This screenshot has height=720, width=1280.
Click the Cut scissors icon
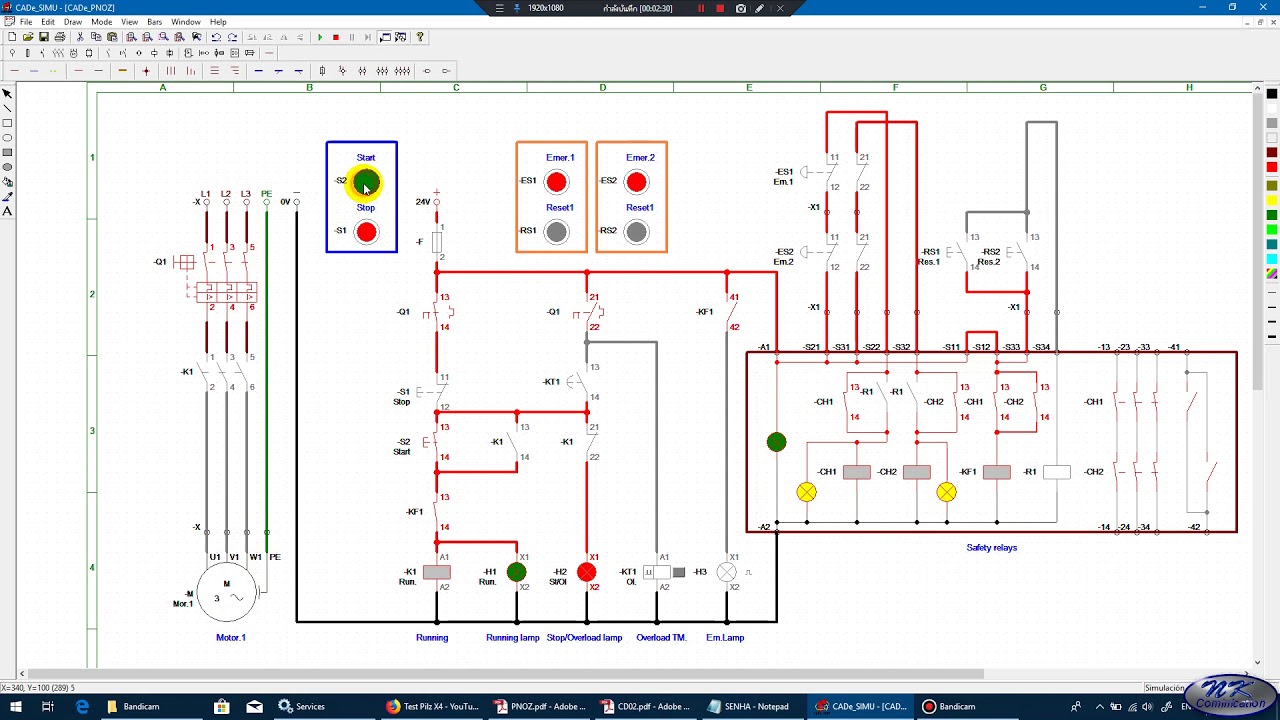(80, 37)
